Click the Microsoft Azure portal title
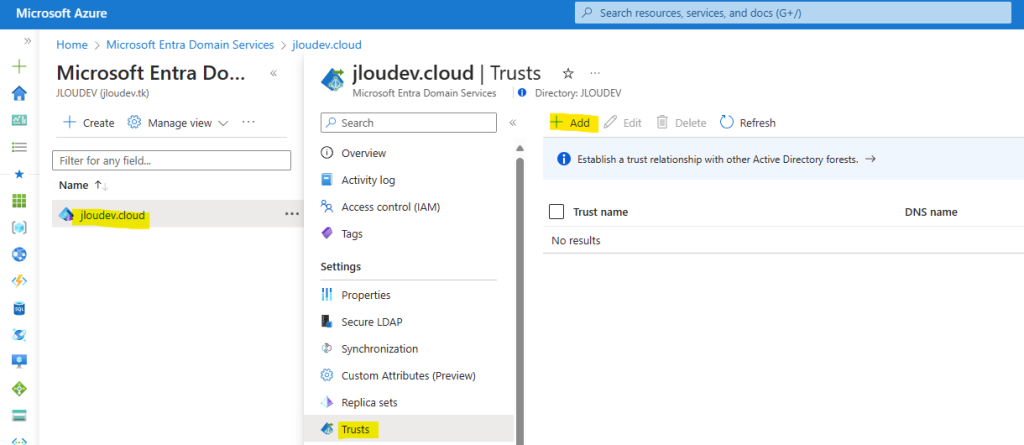This screenshot has width=1024, height=445. (62, 13)
